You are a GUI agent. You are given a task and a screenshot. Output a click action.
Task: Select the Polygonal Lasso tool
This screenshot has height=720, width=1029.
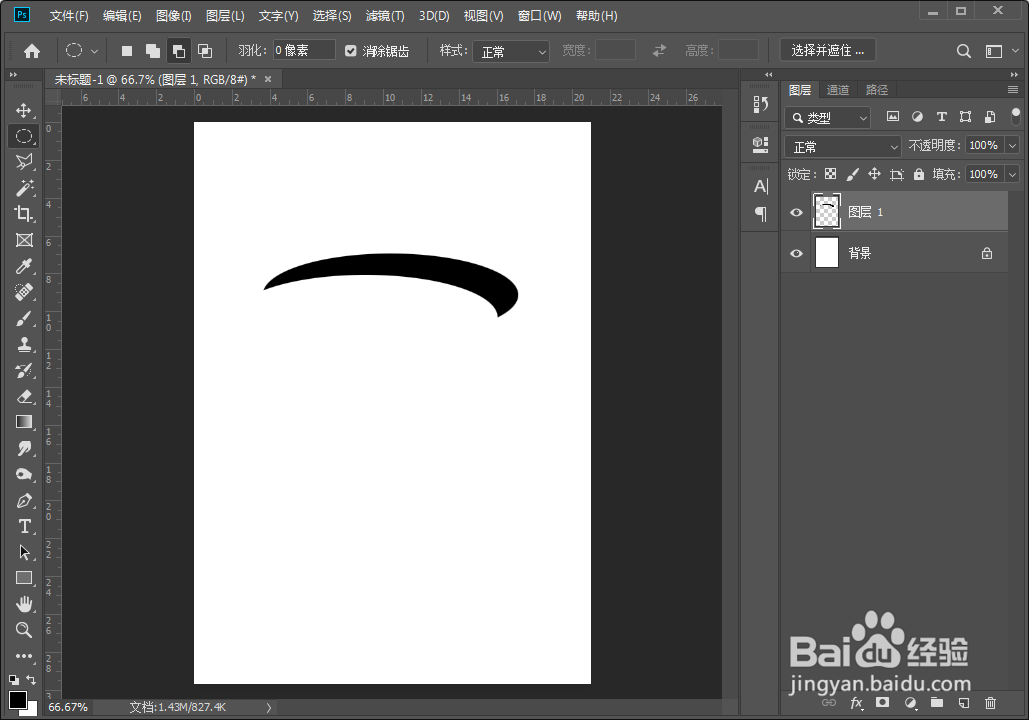click(x=24, y=162)
